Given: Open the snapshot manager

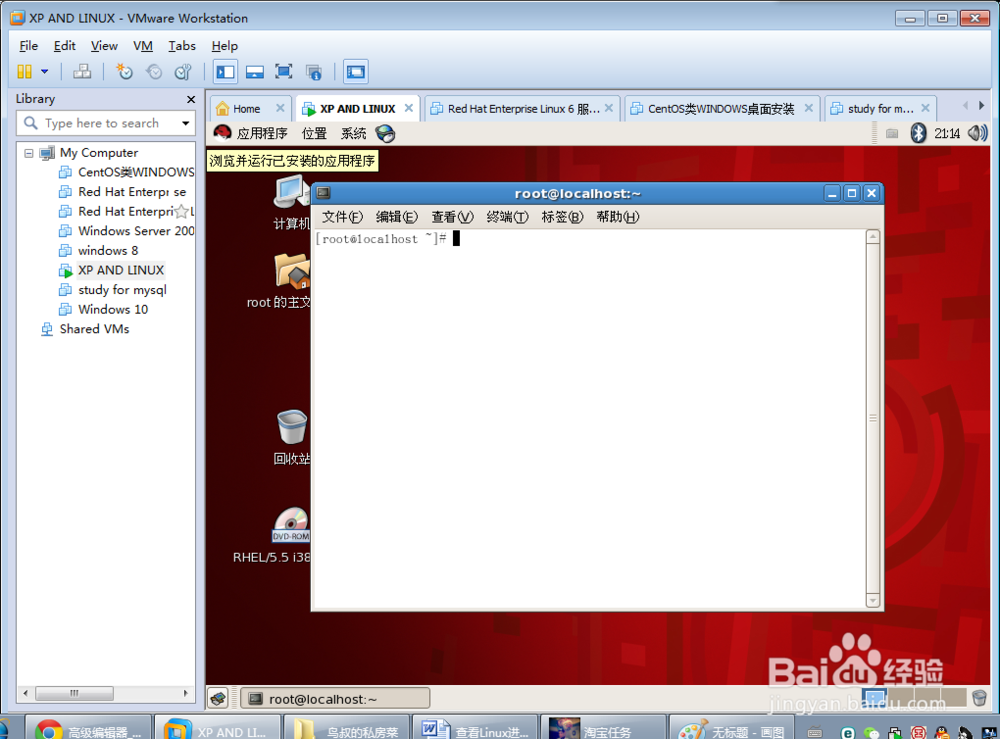Looking at the screenshot, I should click(x=183, y=71).
